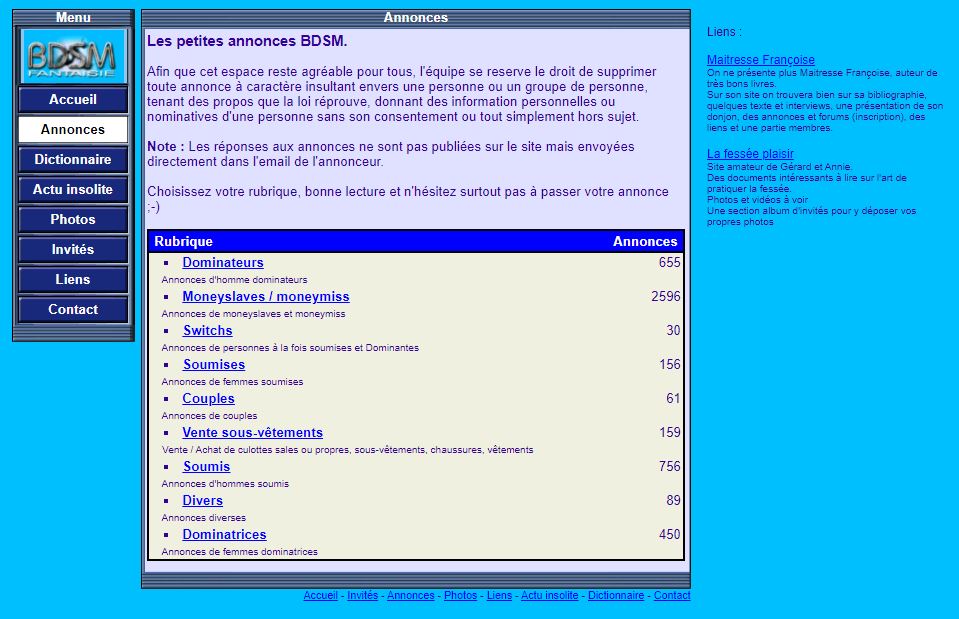
Task: Open the Dominateurs category link
Action: click(x=223, y=263)
